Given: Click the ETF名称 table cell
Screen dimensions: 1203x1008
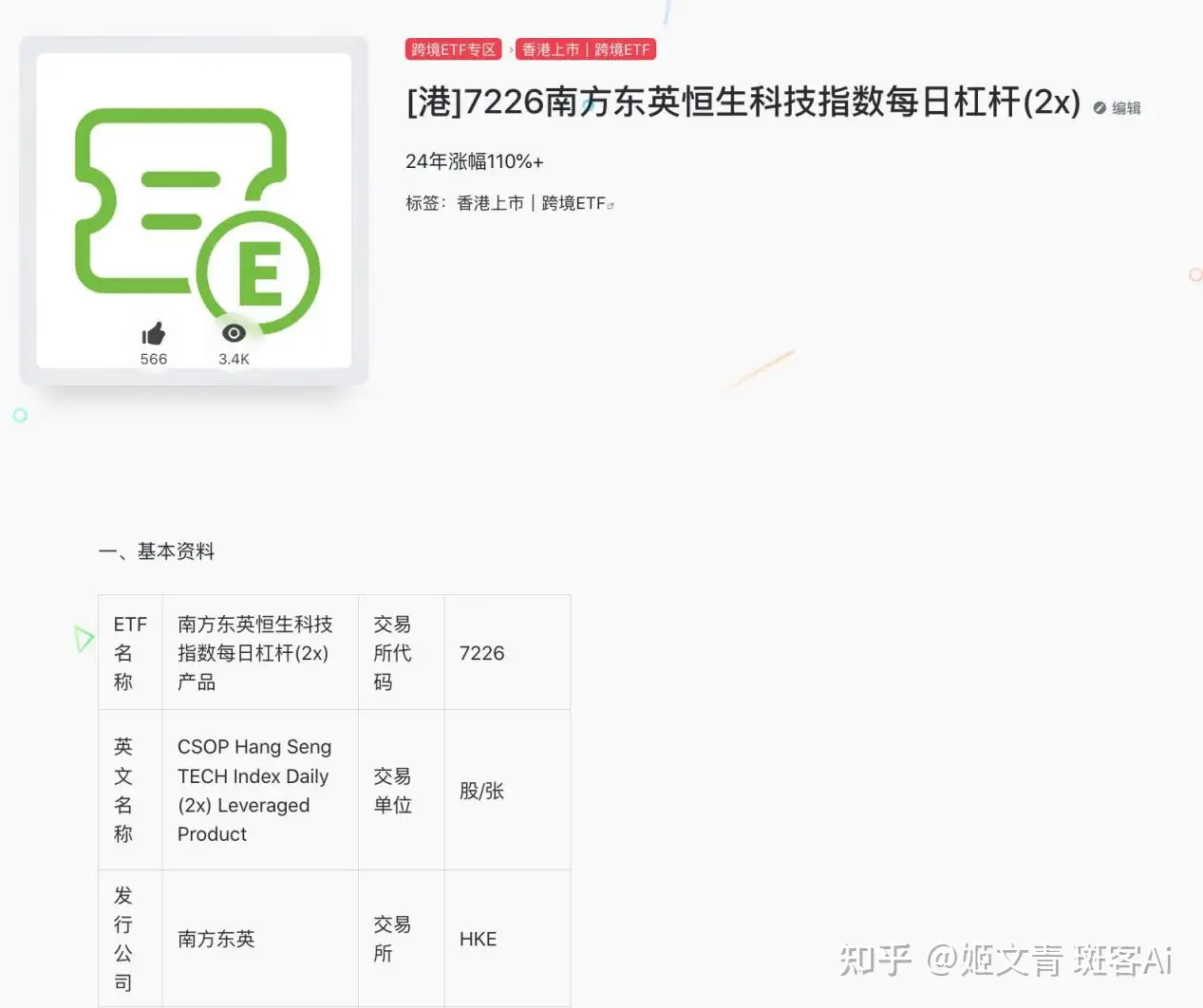Looking at the screenshot, I should (130, 653).
